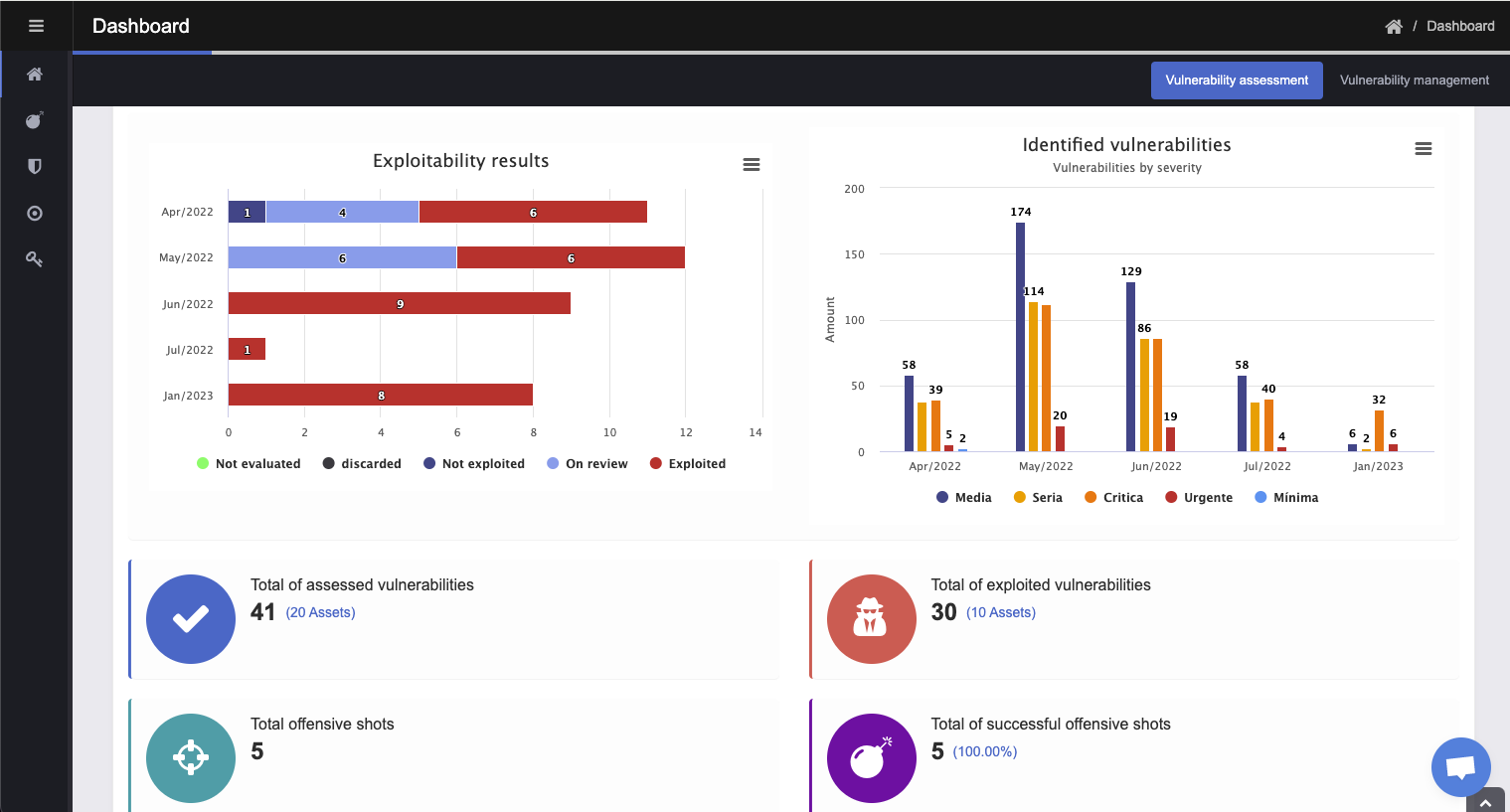Viewport: 1510px width, 812px height.
Task: Open the key icon in sidebar
Action: (35, 258)
